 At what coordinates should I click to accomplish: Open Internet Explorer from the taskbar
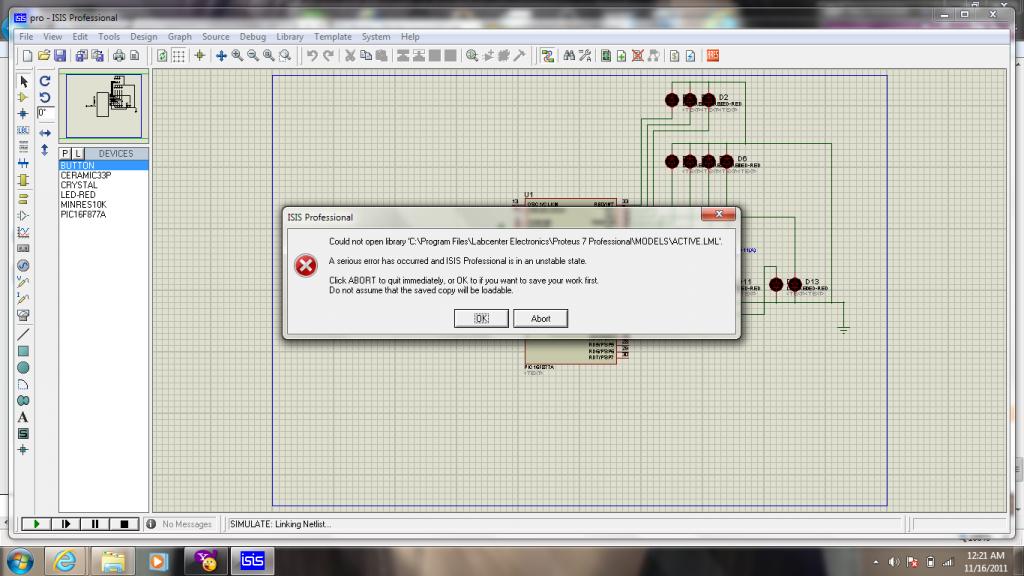tap(65, 561)
